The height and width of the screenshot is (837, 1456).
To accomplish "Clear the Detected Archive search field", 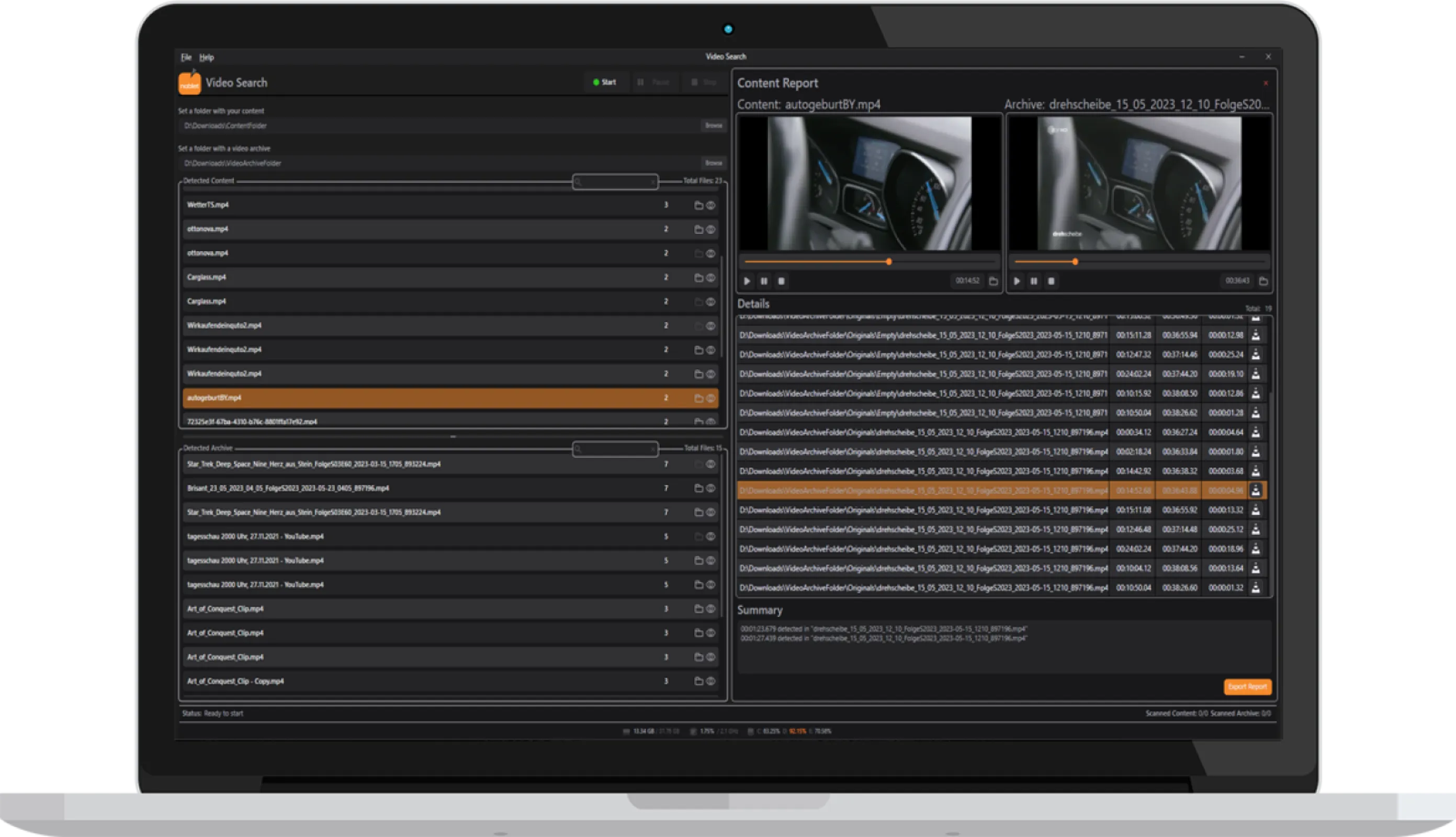I will (652, 449).
